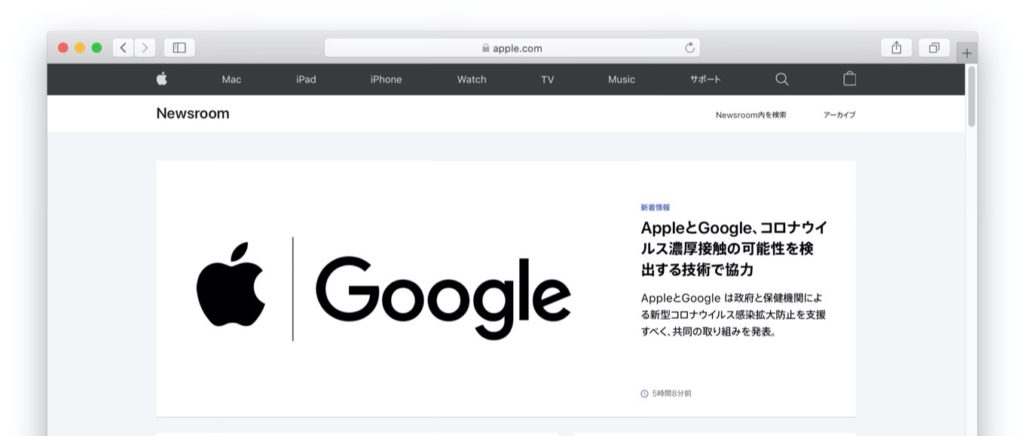This screenshot has width=1024, height=436.
Task: Reload the page with refresh icon
Action: click(689, 48)
